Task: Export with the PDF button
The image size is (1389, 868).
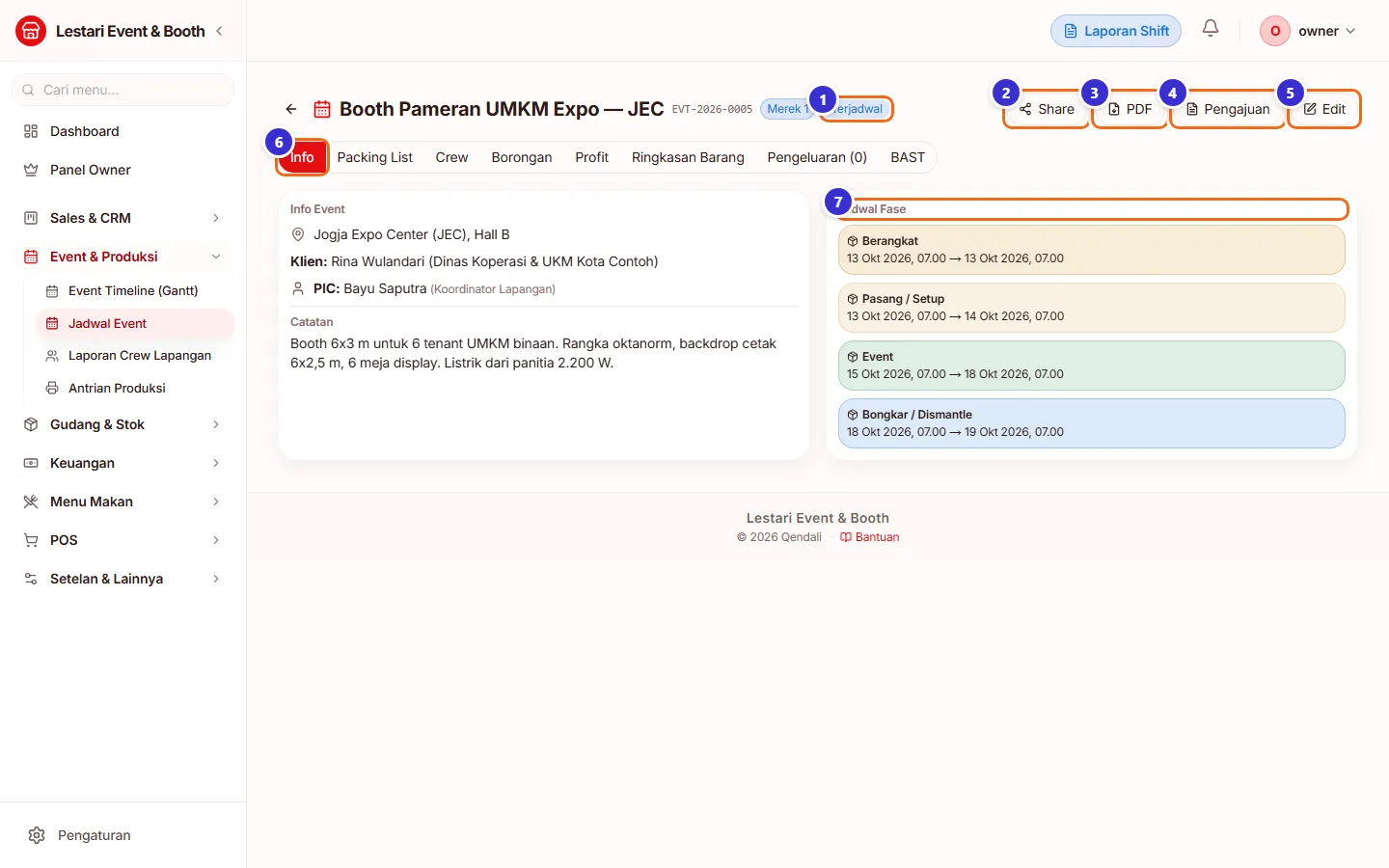Action: click(x=1130, y=109)
